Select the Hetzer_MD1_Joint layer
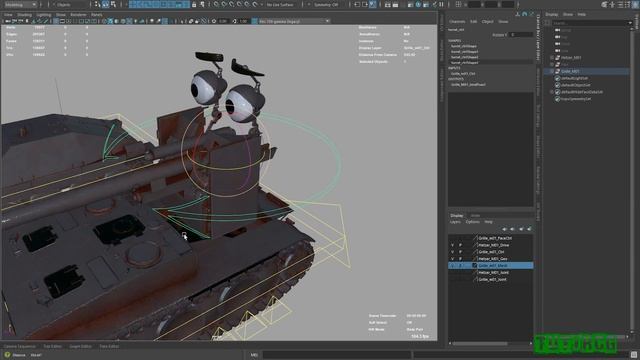The image size is (640, 360). tap(493, 273)
